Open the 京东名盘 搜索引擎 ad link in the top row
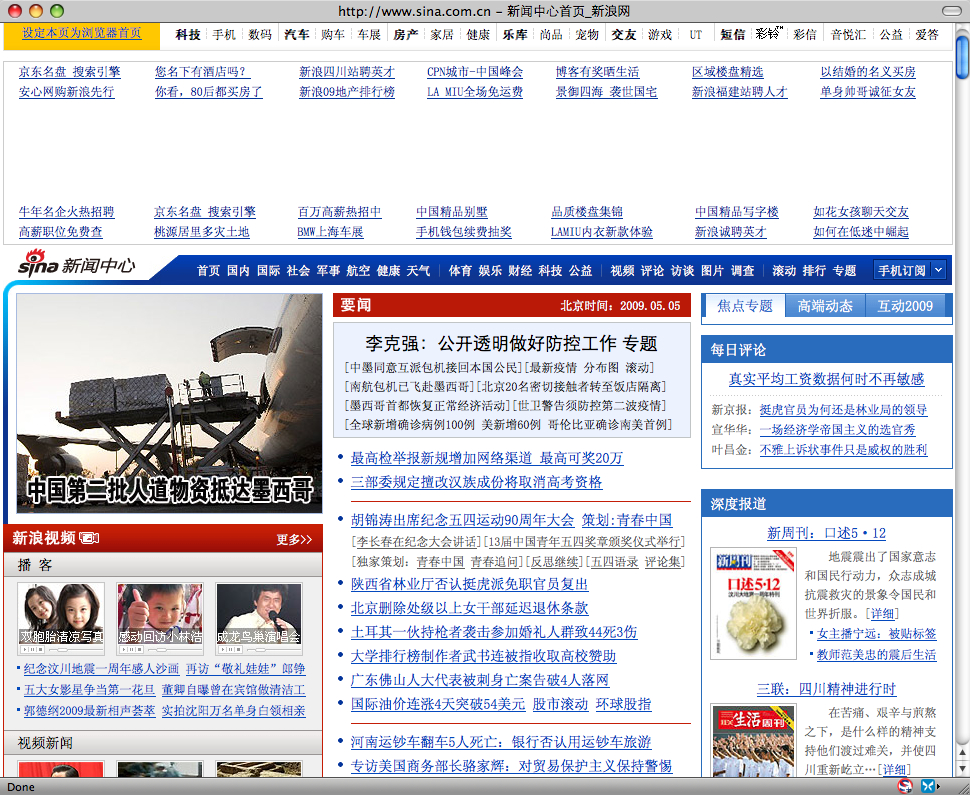This screenshot has height=795, width=970. [x=69, y=72]
